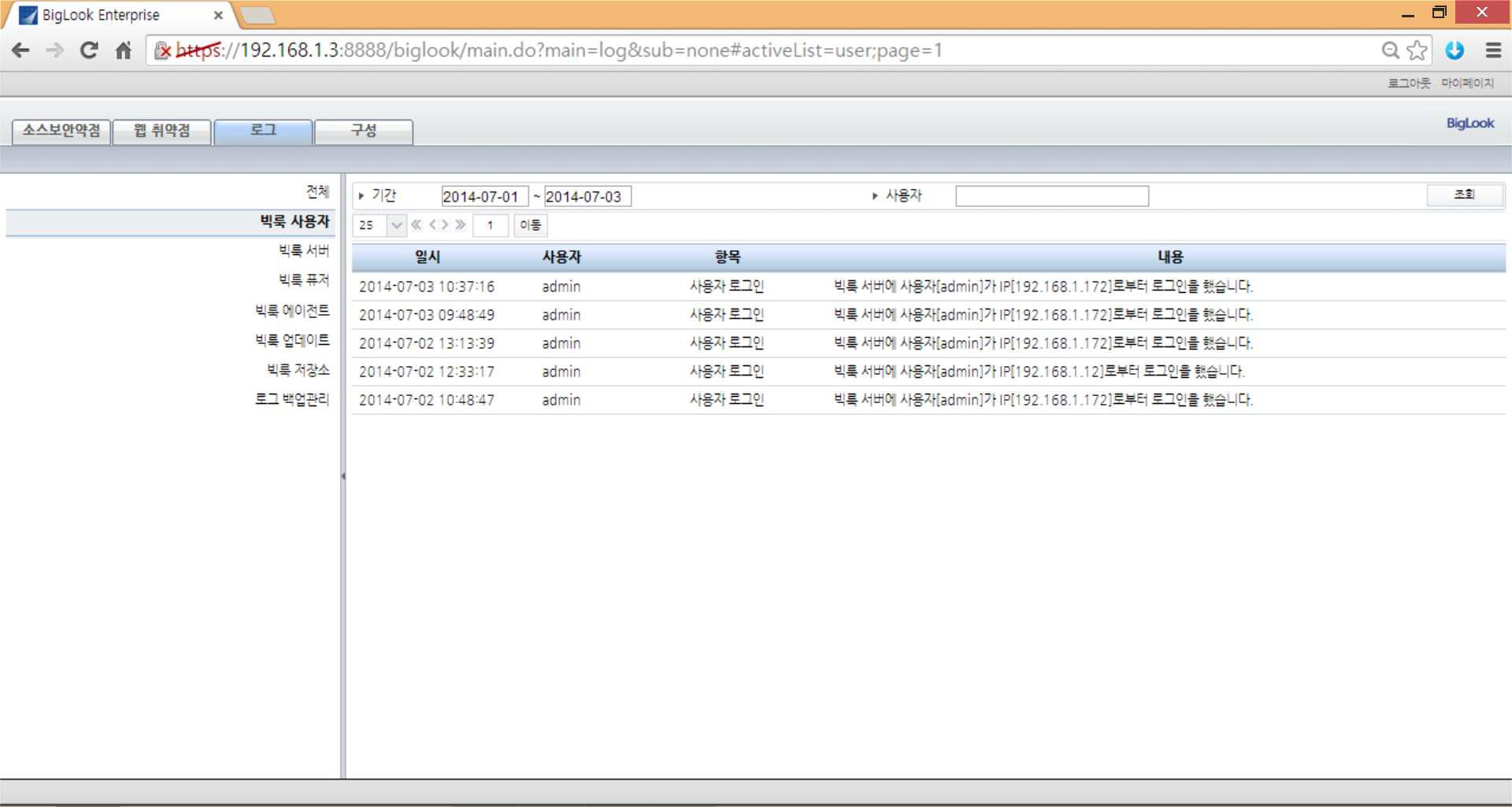Select the 로그 tab
This screenshot has width=1512, height=807.
click(x=263, y=131)
